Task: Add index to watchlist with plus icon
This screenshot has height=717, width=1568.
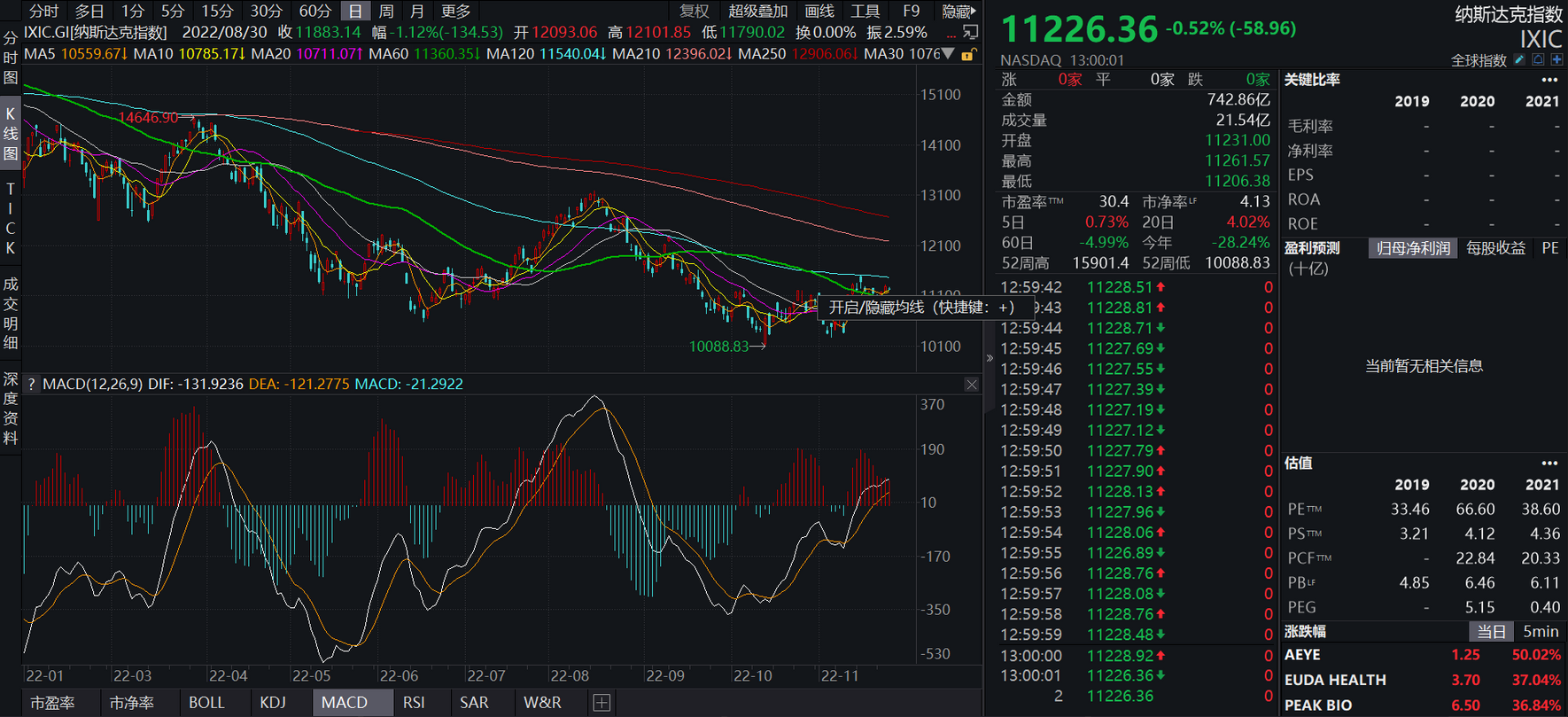Action: 1556,60
